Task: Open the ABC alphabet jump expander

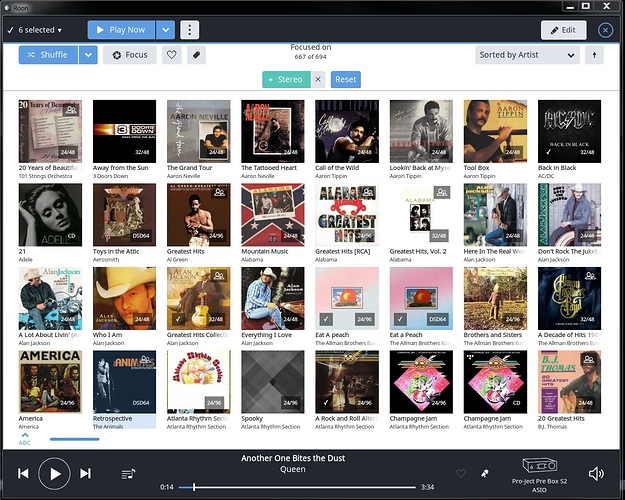Action: coord(24,439)
